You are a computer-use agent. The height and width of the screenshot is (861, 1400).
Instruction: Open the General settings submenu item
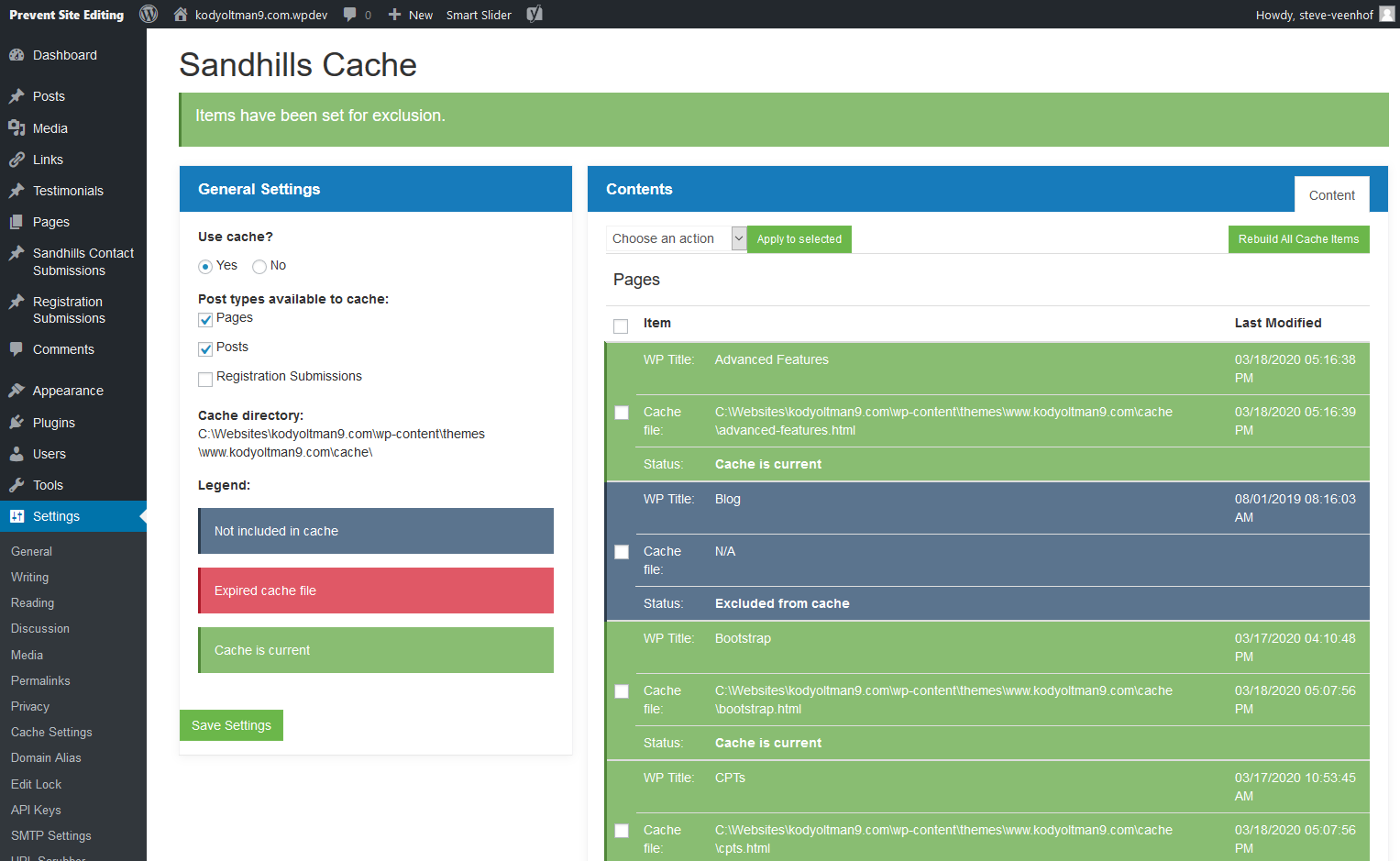[31, 551]
